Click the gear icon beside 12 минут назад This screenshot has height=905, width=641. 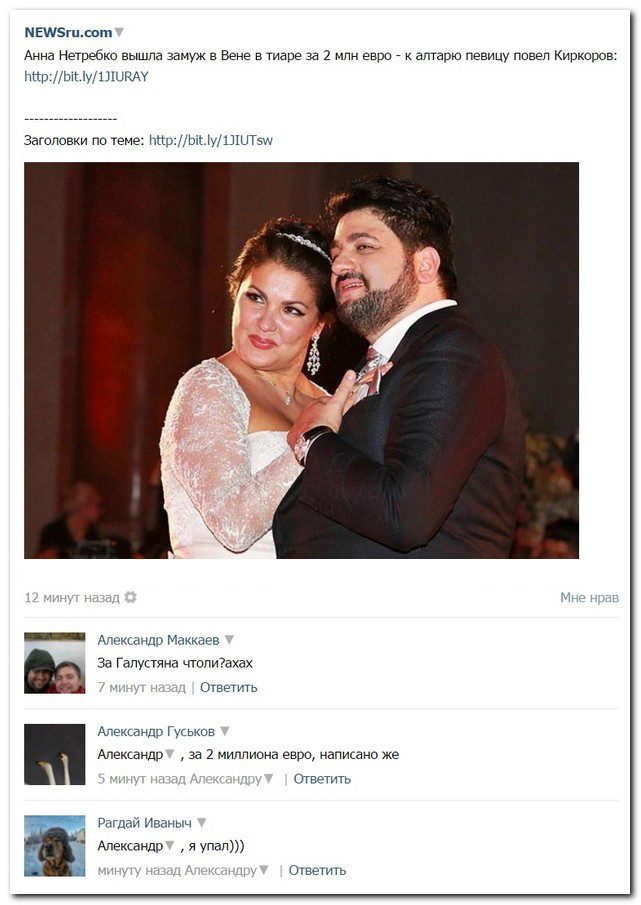[131, 597]
